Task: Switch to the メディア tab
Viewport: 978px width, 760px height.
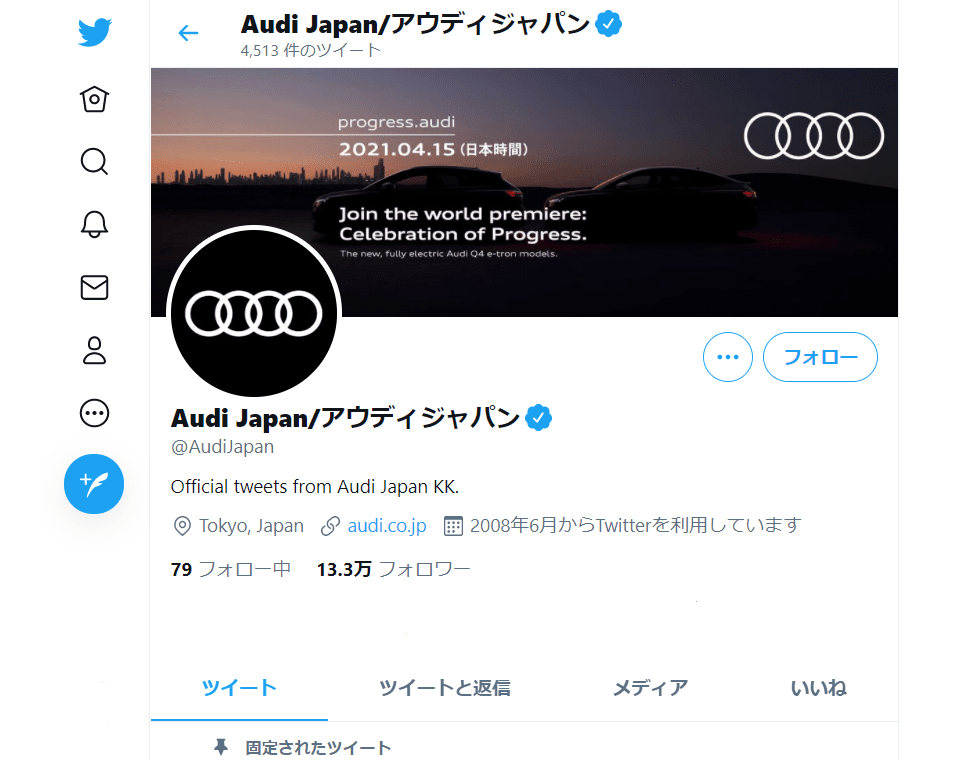Action: click(650, 688)
